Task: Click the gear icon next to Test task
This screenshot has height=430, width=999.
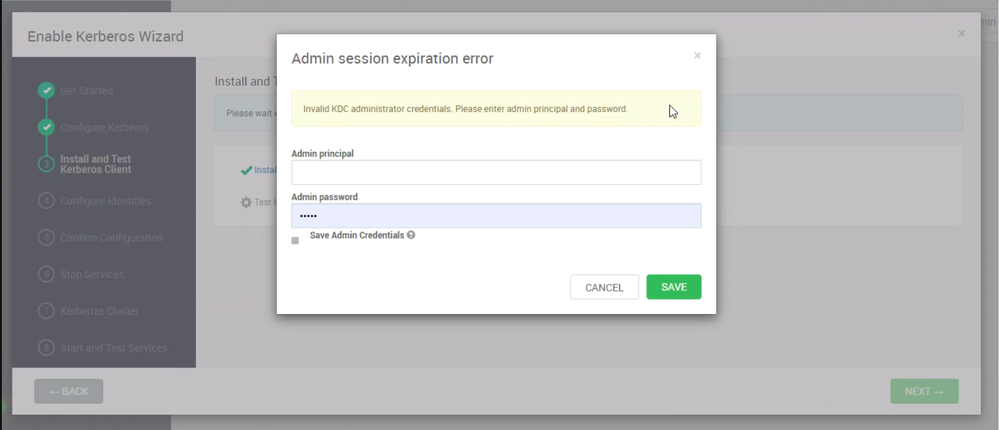Action: tap(246, 202)
